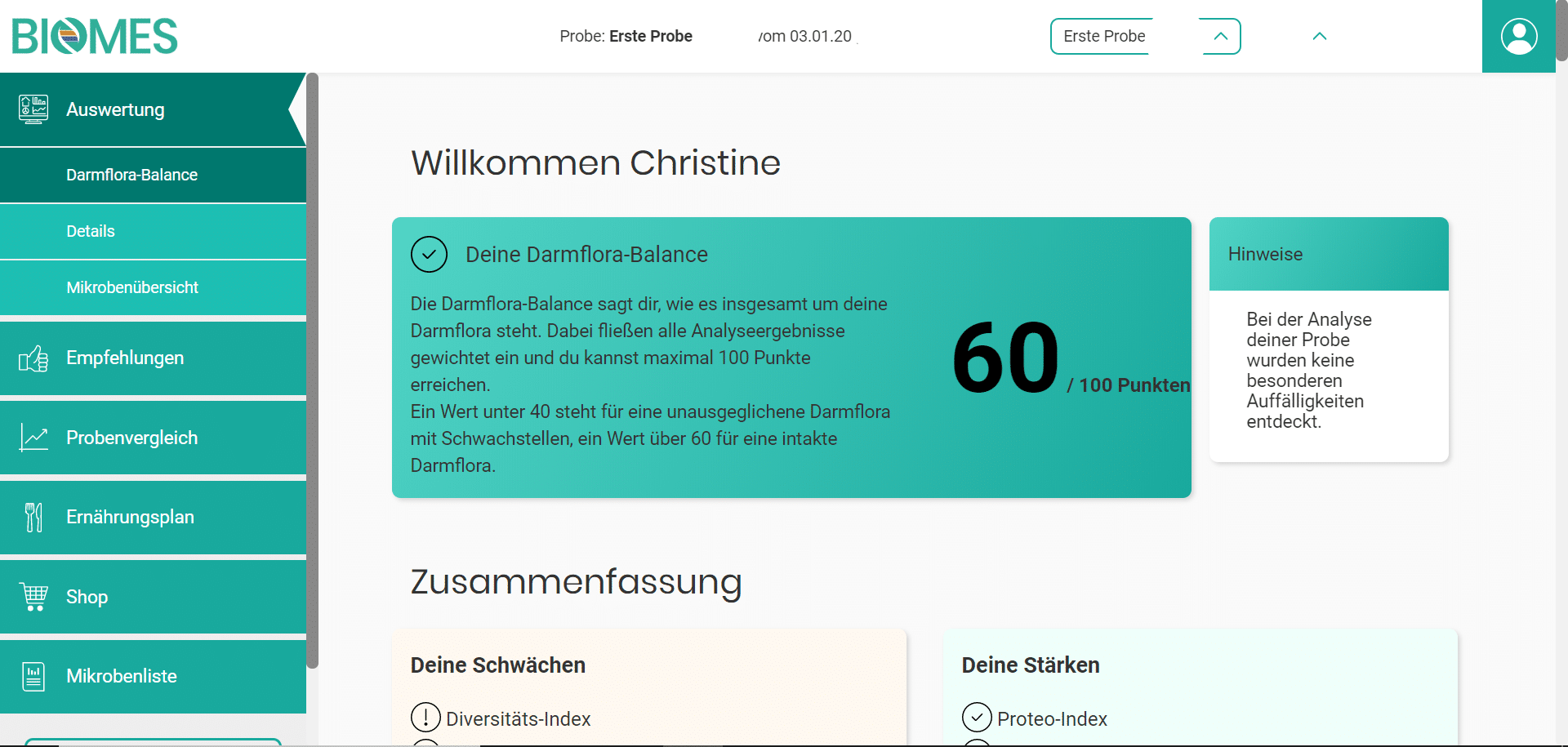Collapse the header using standalone chevron arrow
This screenshot has width=1568, height=747.
(x=1320, y=36)
